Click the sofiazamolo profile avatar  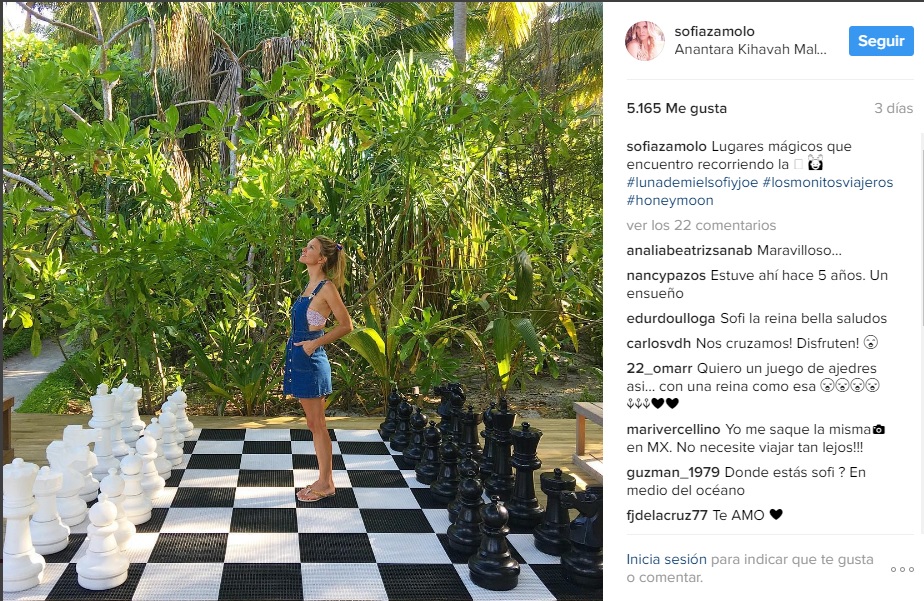point(645,41)
